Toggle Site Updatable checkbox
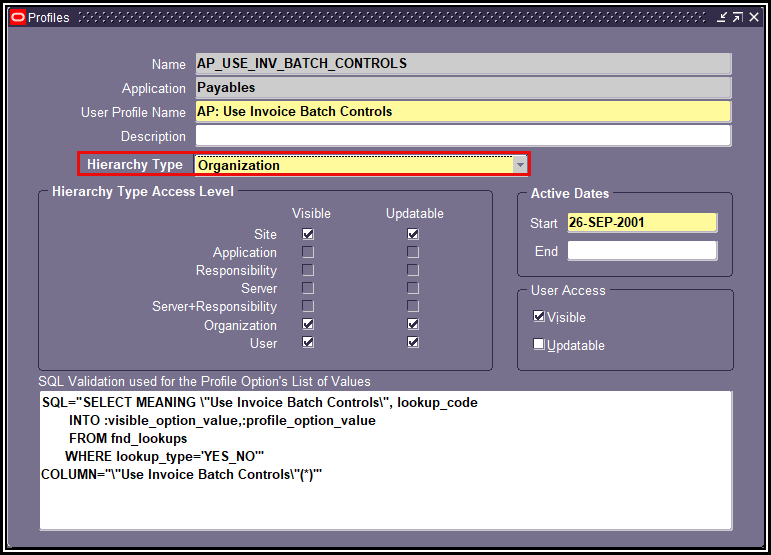This screenshot has width=771, height=555. (x=413, y=234)
